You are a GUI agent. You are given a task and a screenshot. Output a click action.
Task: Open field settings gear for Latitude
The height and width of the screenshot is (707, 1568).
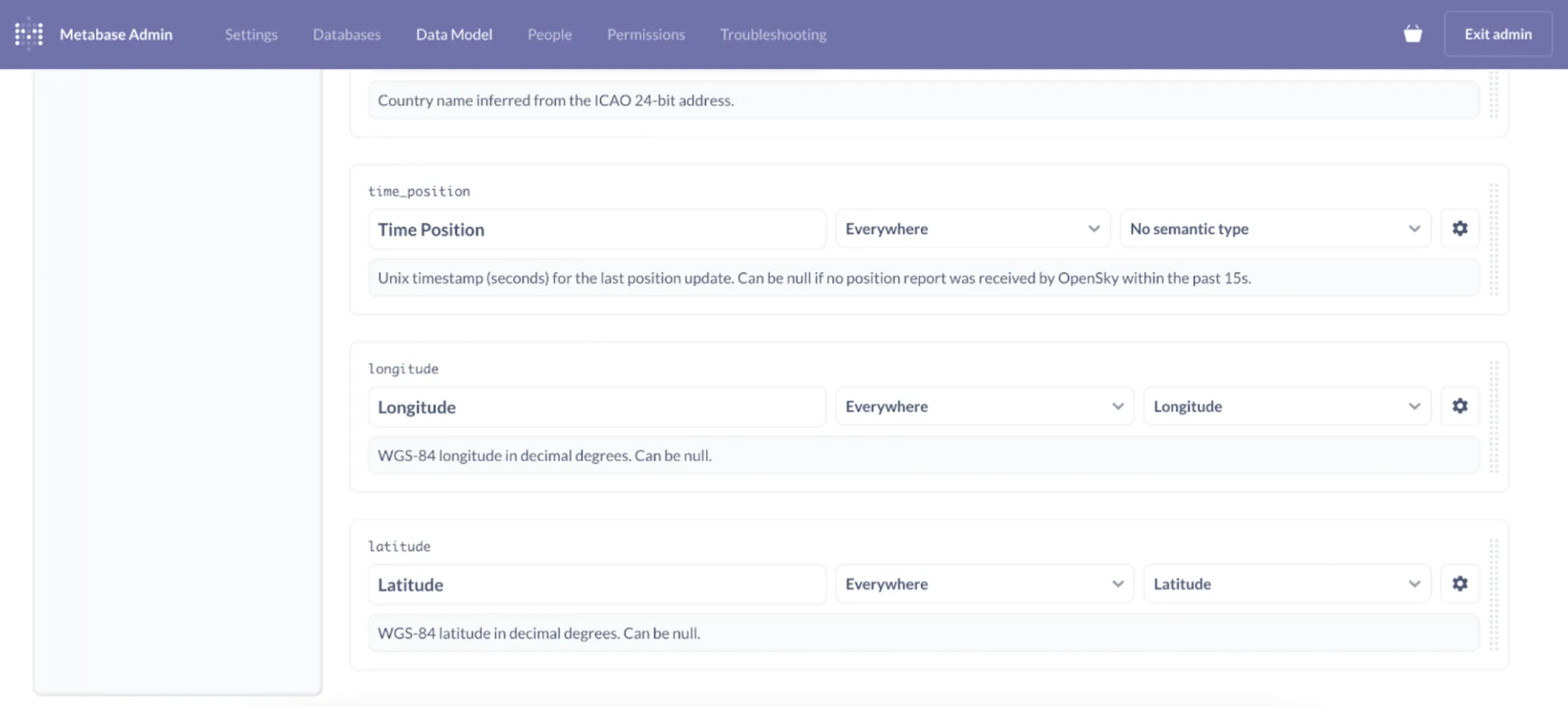point(1459,583)
